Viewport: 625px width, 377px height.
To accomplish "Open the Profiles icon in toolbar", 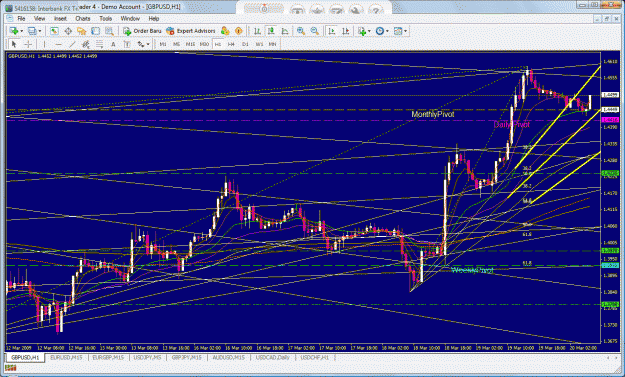I will click(x=32, y=31).
